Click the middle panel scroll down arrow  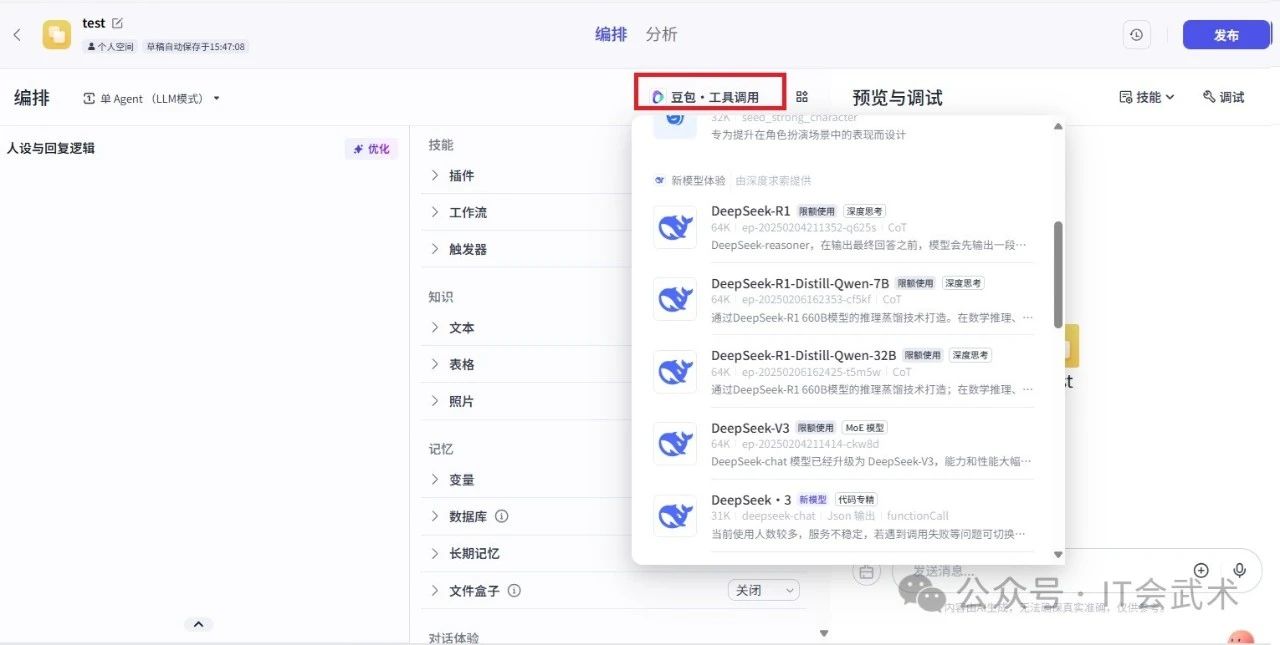coord(823,633)
